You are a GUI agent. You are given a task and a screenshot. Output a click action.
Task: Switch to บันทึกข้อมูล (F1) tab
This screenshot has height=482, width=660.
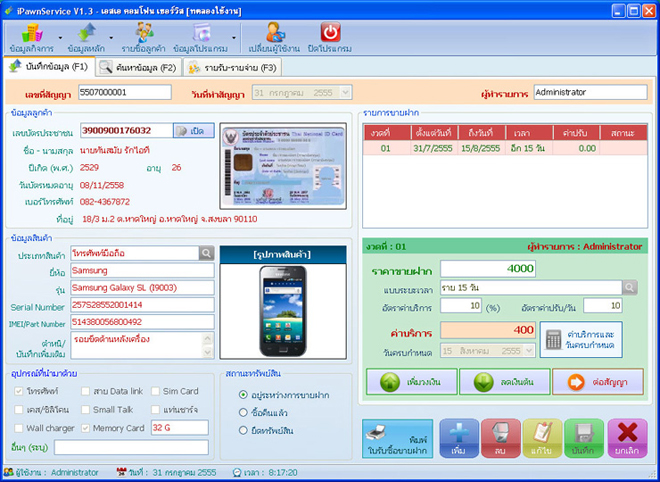(49, 67)
